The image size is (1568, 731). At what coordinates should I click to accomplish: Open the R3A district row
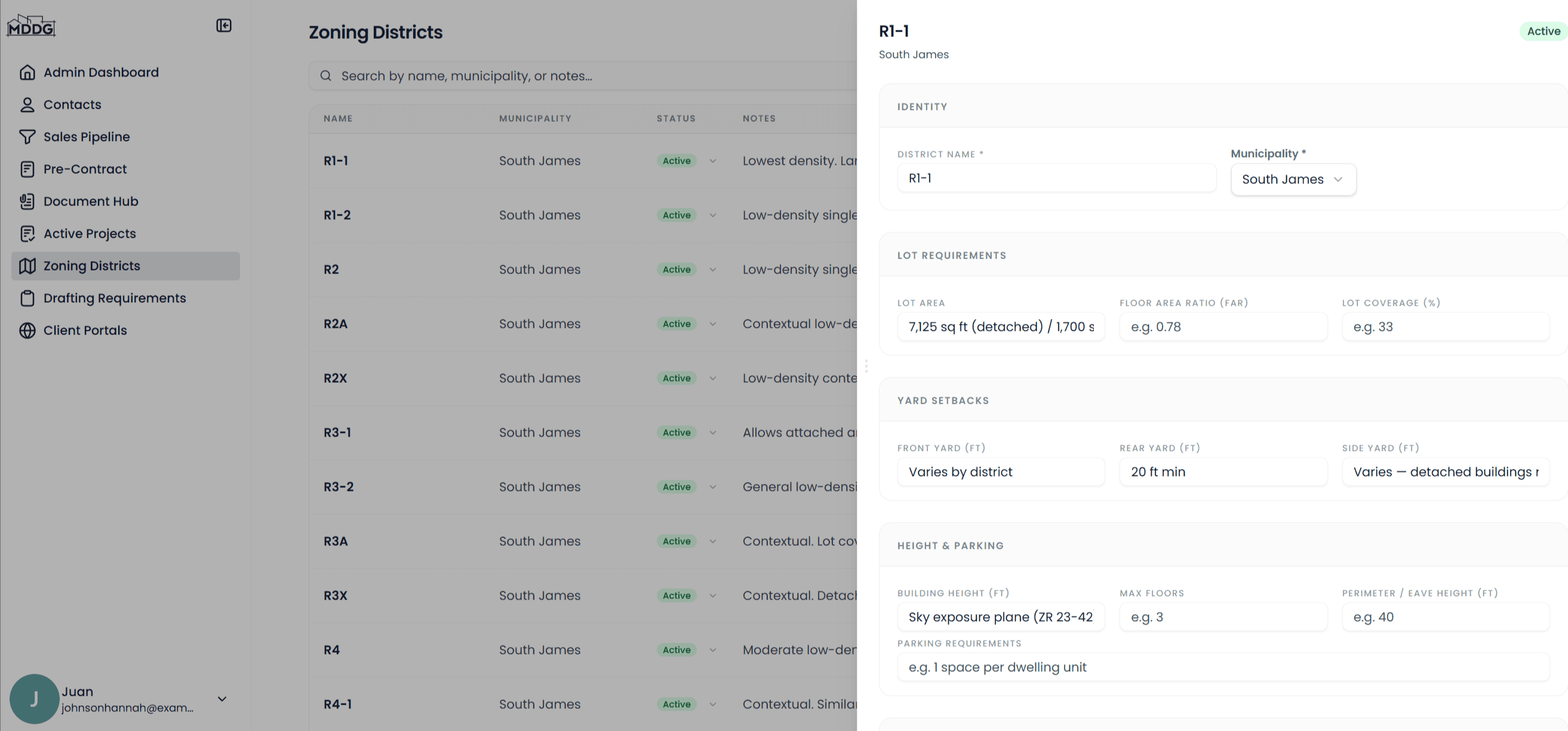[583, 542]
